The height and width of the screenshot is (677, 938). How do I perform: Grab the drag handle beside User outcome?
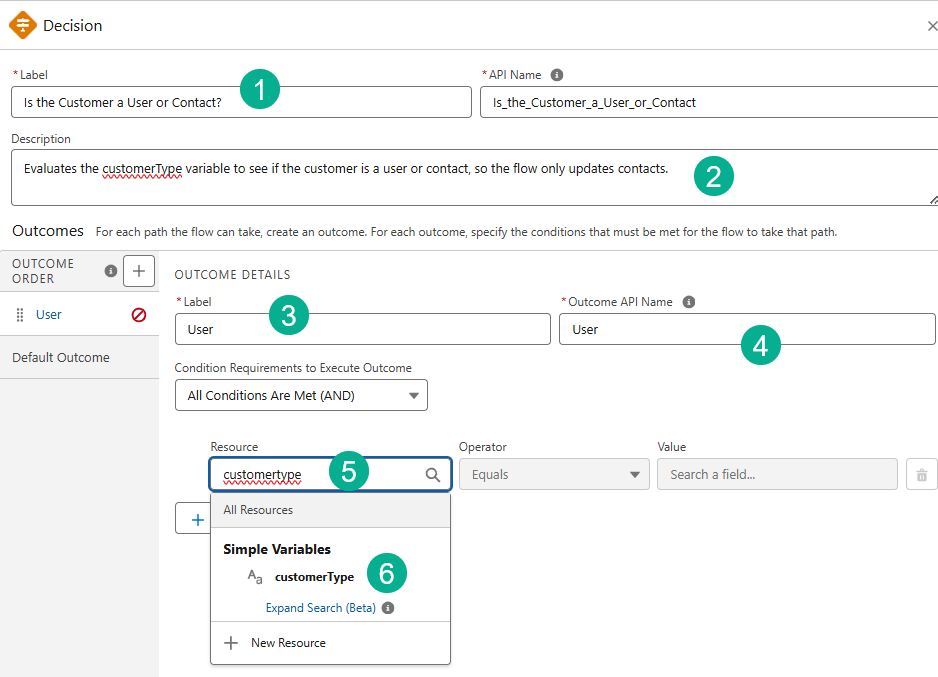[20, 315]
